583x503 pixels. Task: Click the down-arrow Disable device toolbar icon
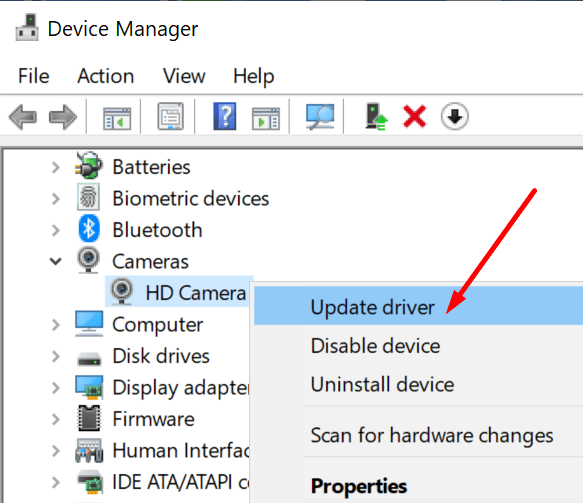pos(454,117)
